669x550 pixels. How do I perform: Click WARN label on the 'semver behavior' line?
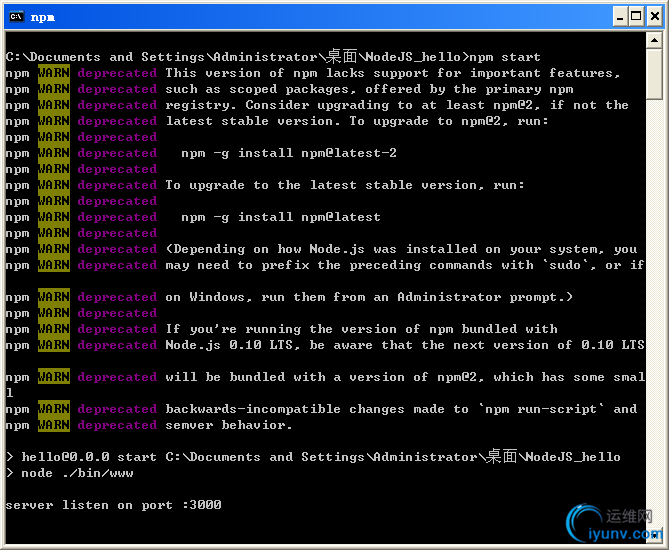point(54,425)
